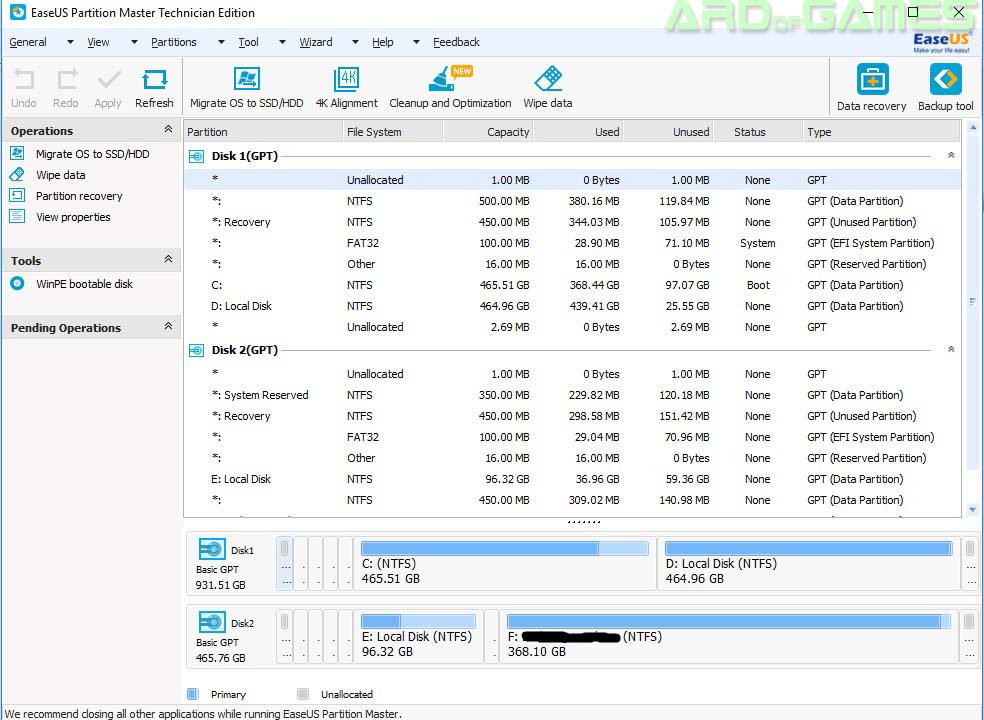Open Partition recovery in Operations panel
The image size is (984, 720).
(x=79, y=196)
